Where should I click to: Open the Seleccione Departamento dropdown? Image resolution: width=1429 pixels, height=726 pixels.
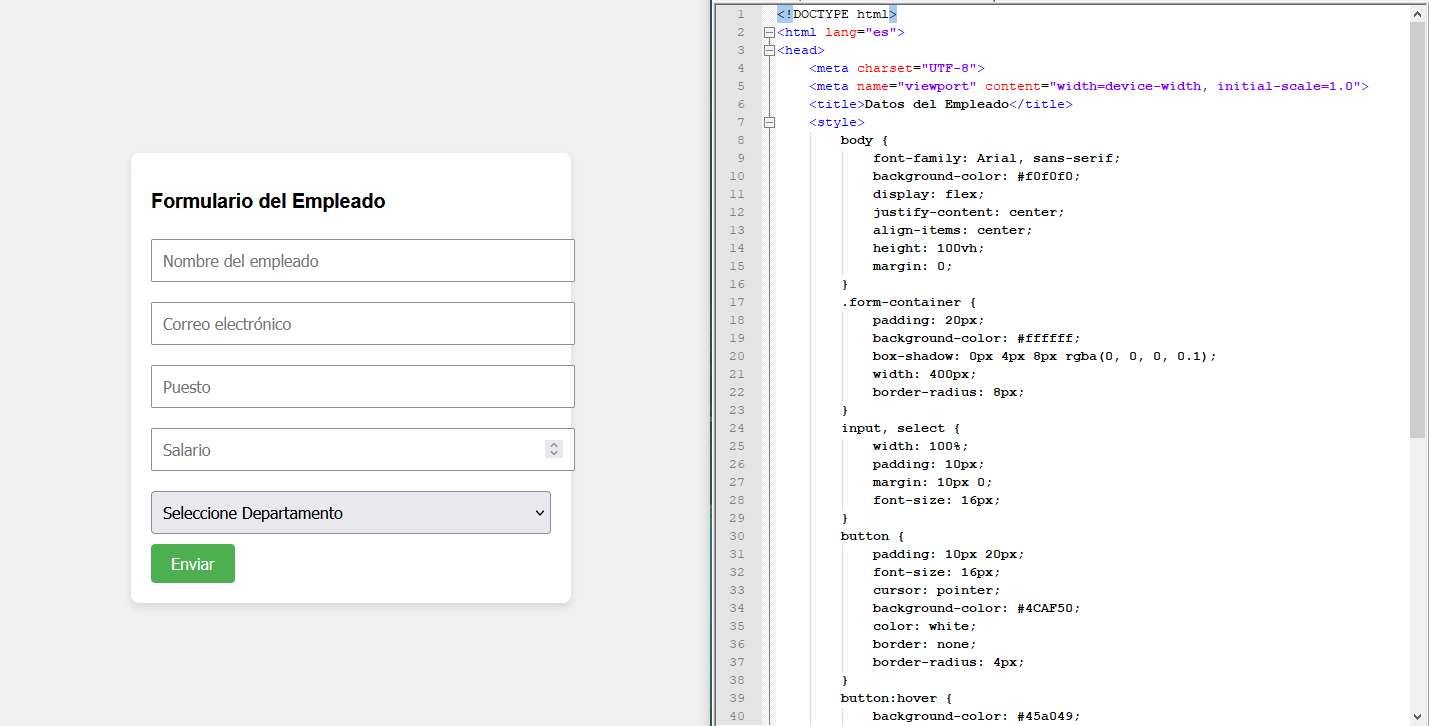[350, 513]
